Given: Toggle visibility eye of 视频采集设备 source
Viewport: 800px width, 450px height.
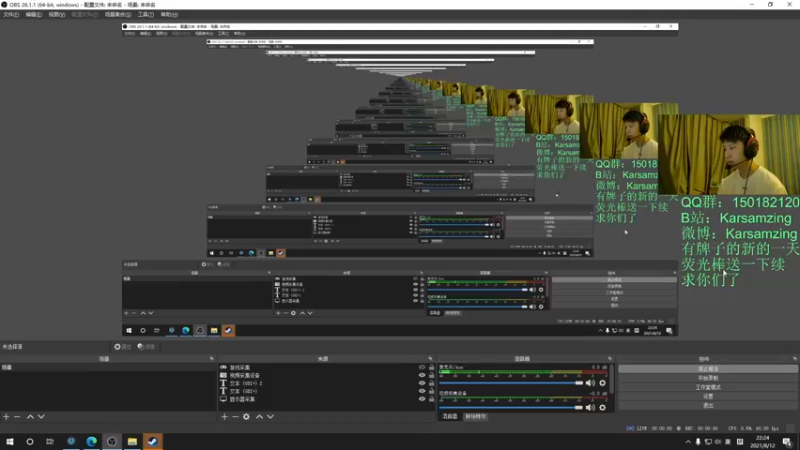Looking at the screenshot, I should pos(422,375).
